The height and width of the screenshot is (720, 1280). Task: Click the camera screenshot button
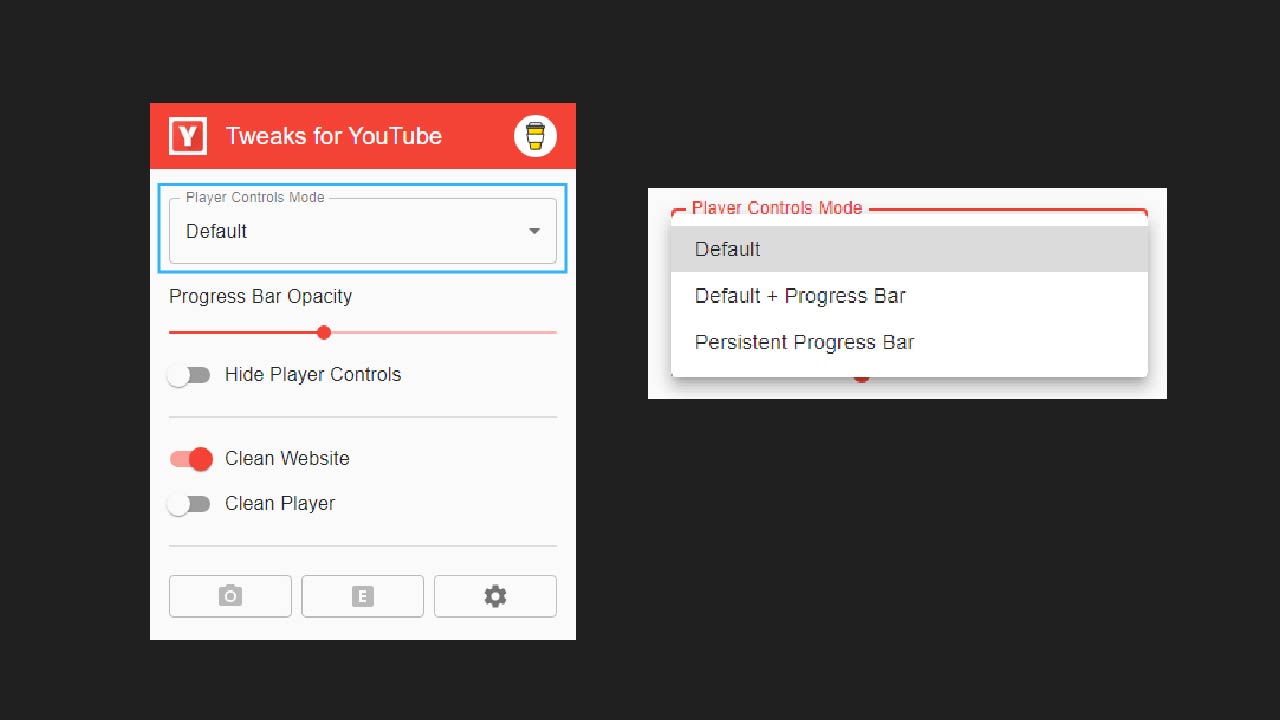230,596
